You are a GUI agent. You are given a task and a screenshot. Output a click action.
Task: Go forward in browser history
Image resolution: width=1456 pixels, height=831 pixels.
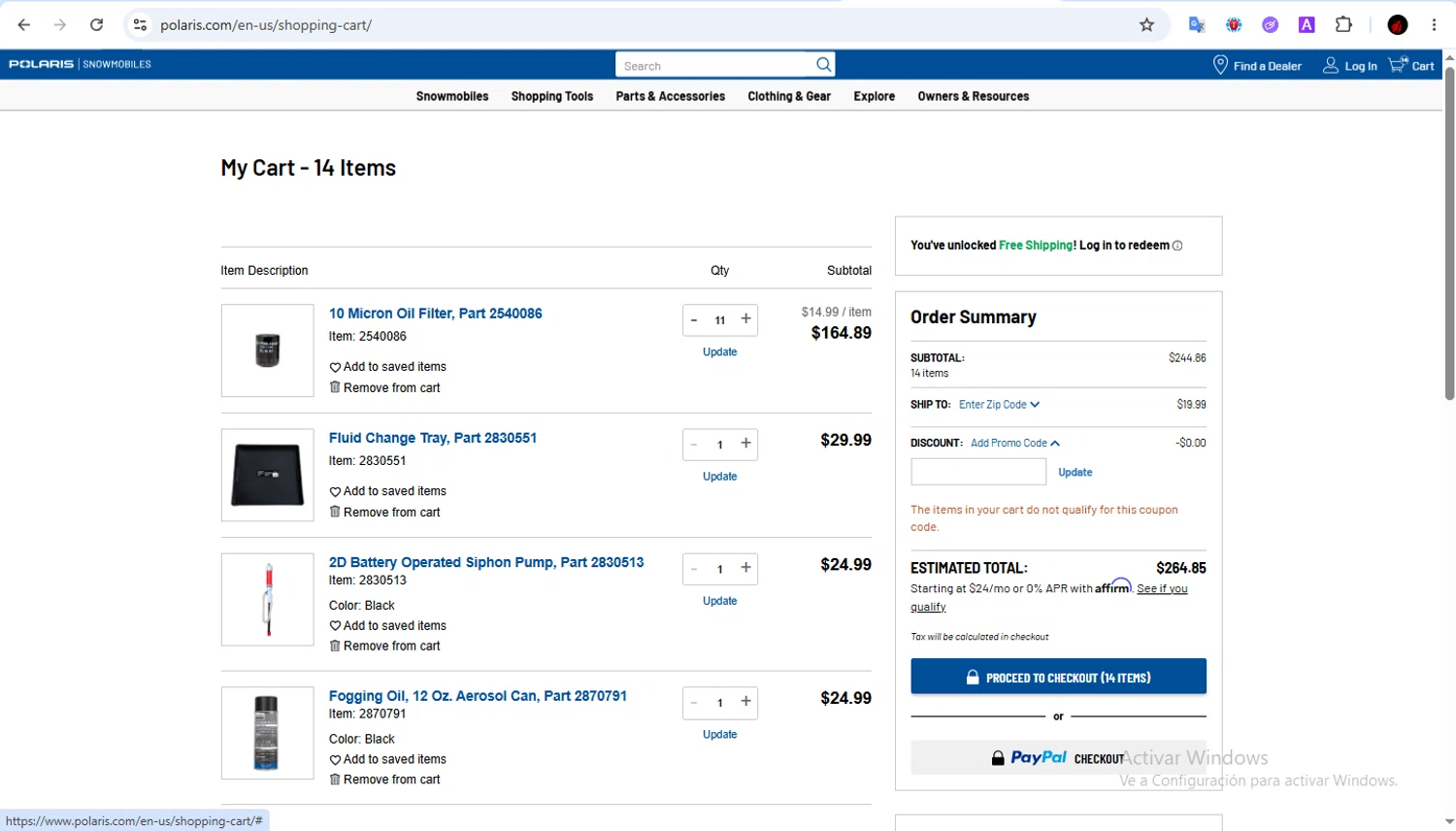click(x=60, y=25)
